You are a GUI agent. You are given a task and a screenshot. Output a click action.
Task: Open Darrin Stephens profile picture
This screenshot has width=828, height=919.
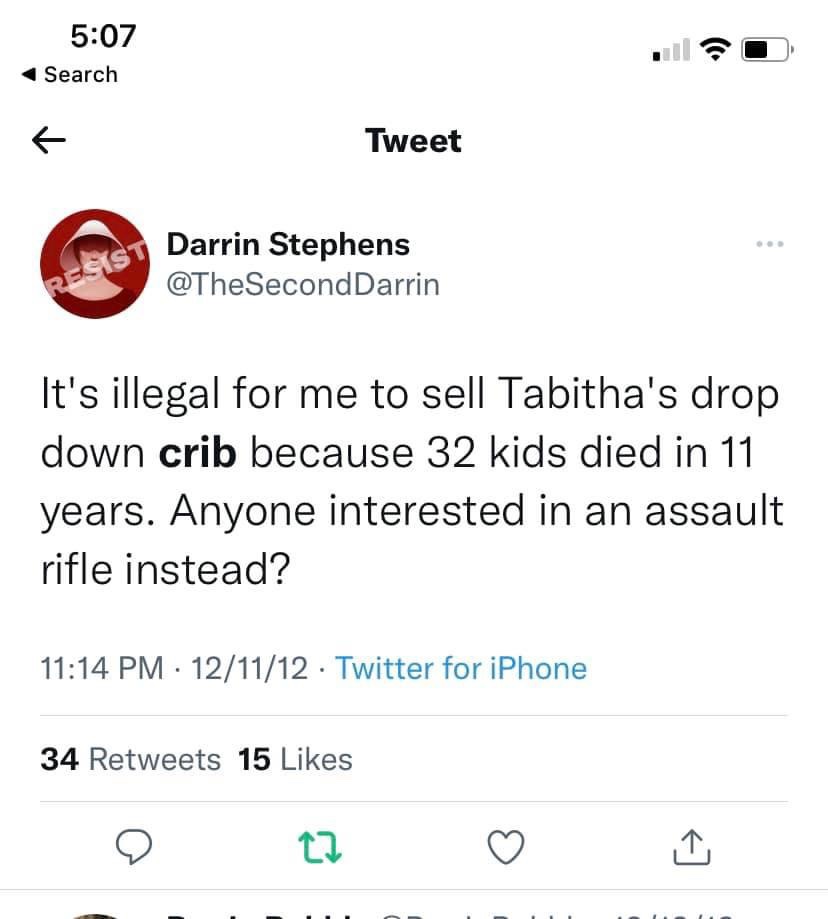94,264
